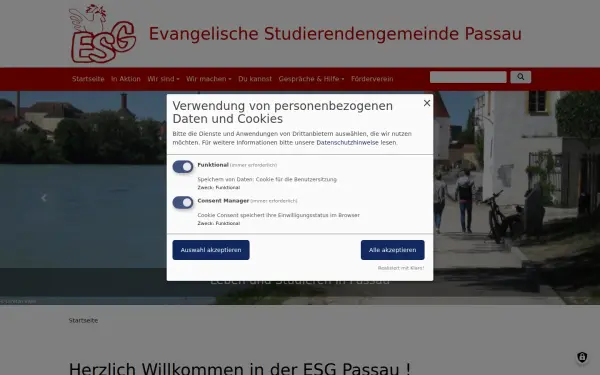
Task: Open the In Aktion menu item
Action: tap(126, 79)
